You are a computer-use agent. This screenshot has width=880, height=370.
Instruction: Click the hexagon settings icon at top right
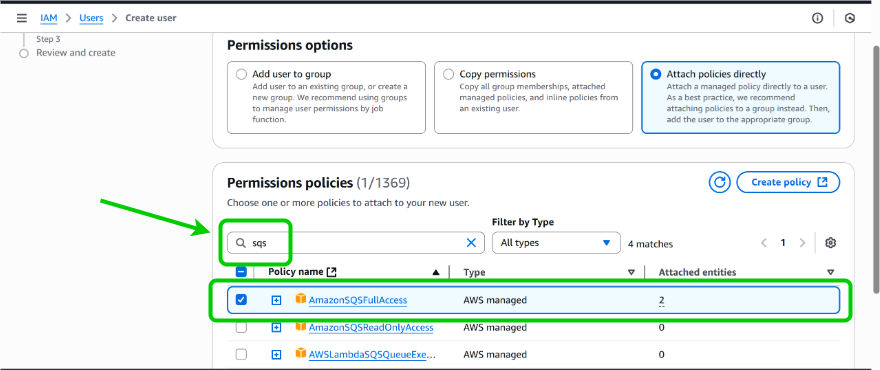[x=850, y=18]
